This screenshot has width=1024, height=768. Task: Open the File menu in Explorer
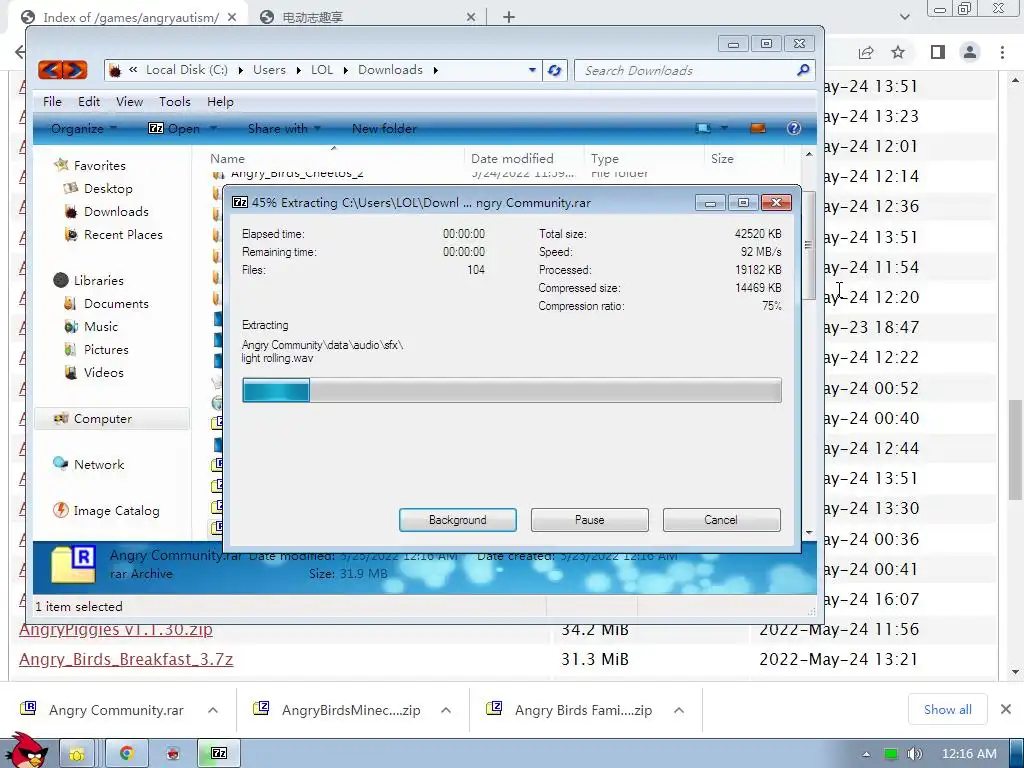pyautogui.click(x=52, y=102)
